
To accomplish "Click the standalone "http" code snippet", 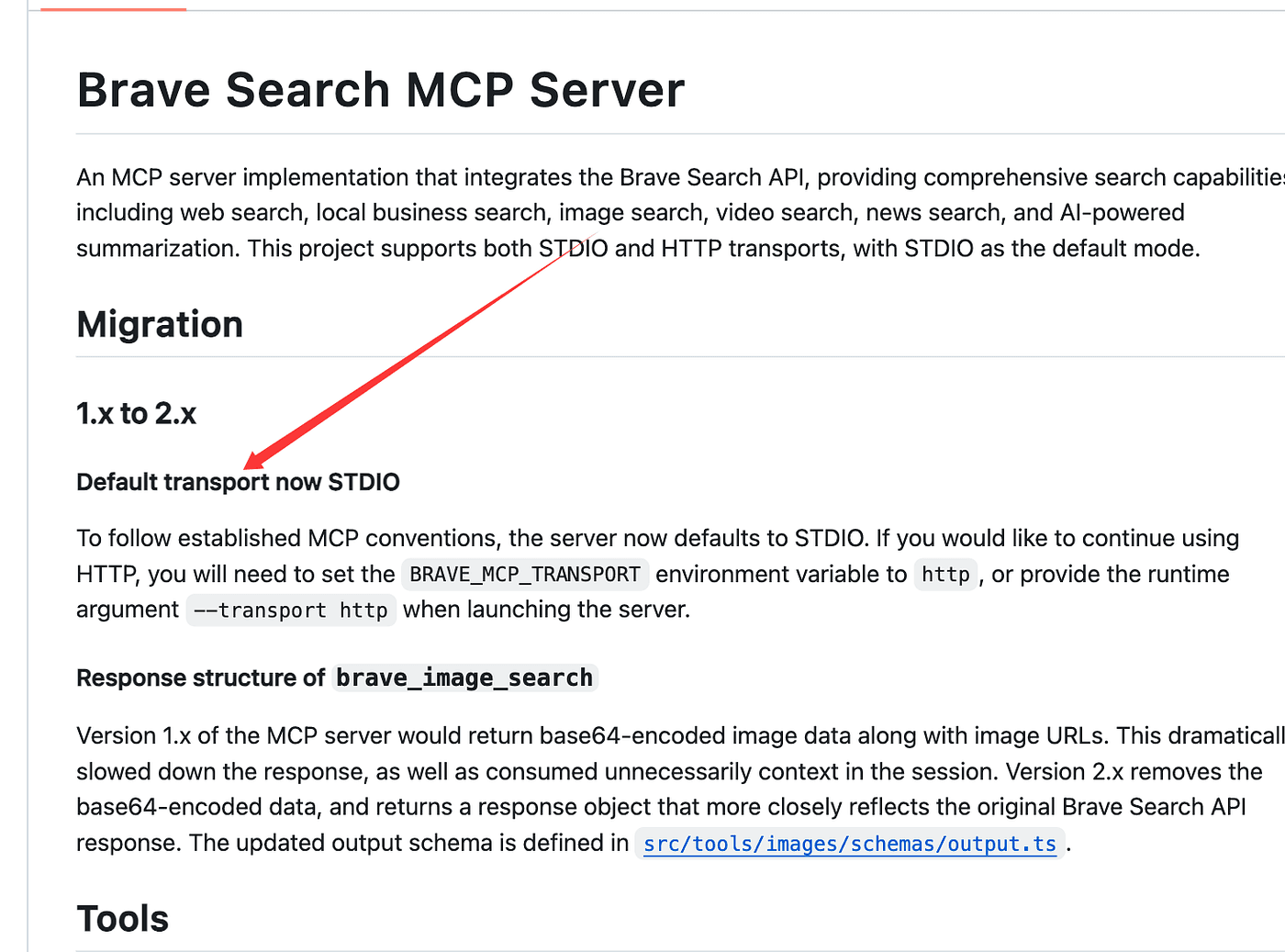I will pos(945,575).
